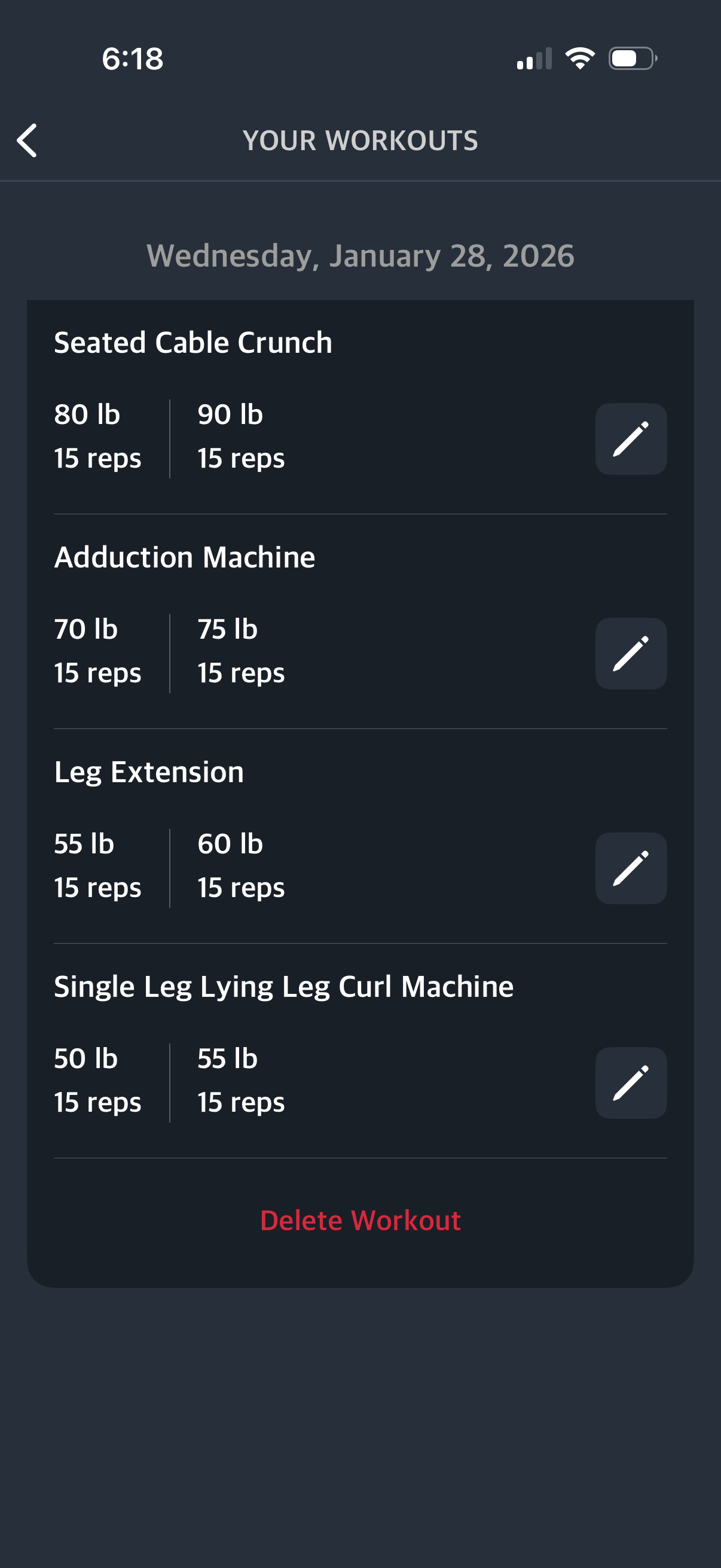The height and width of the screenshot is (1568, 721).
Task: Edit Single Leg Lying Leg Curl Machine
Action: click(x=630, y=1083)
